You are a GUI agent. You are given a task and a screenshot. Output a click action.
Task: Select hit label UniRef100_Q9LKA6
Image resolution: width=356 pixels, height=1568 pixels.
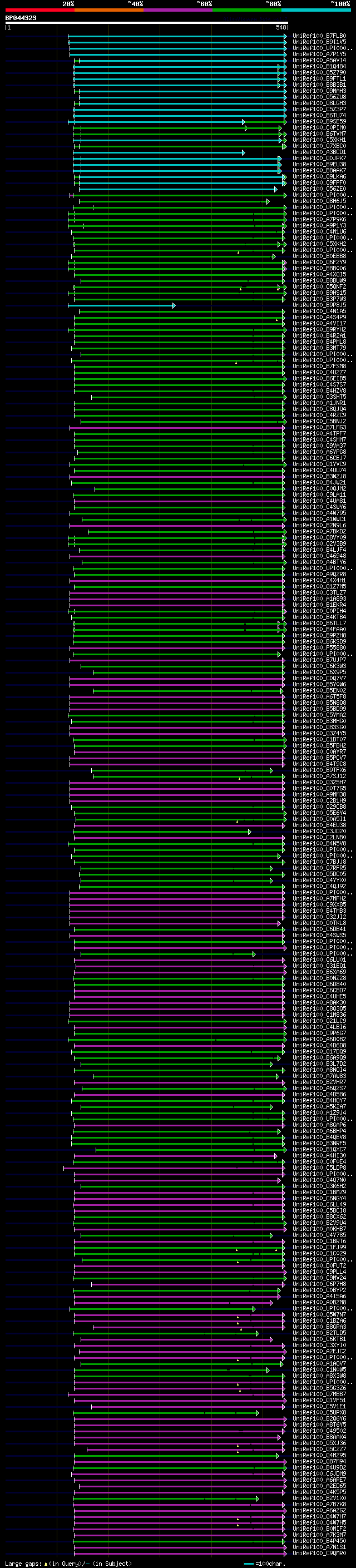(x=319, y=176)
